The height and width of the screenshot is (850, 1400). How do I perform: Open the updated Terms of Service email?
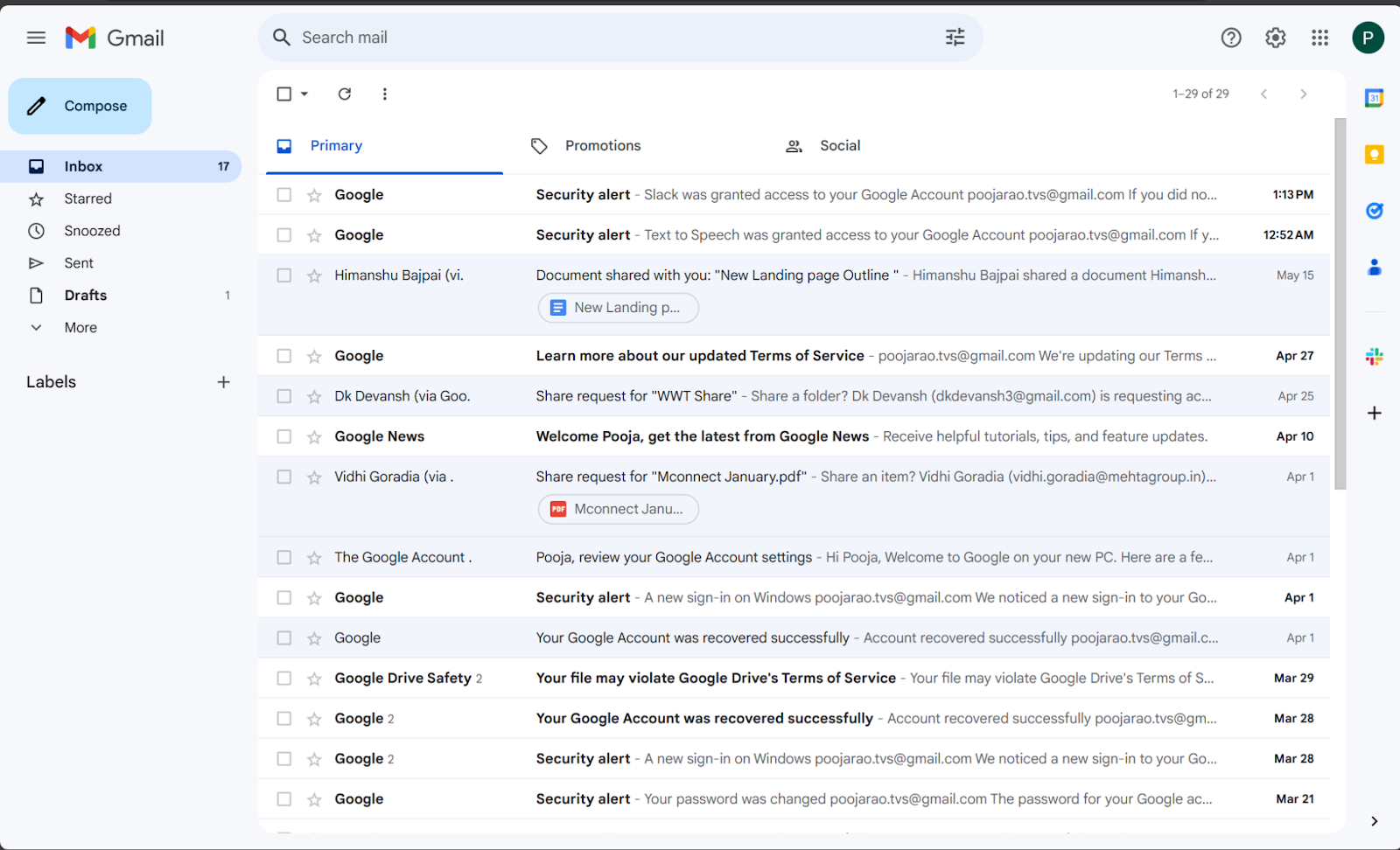pos(794,356)
